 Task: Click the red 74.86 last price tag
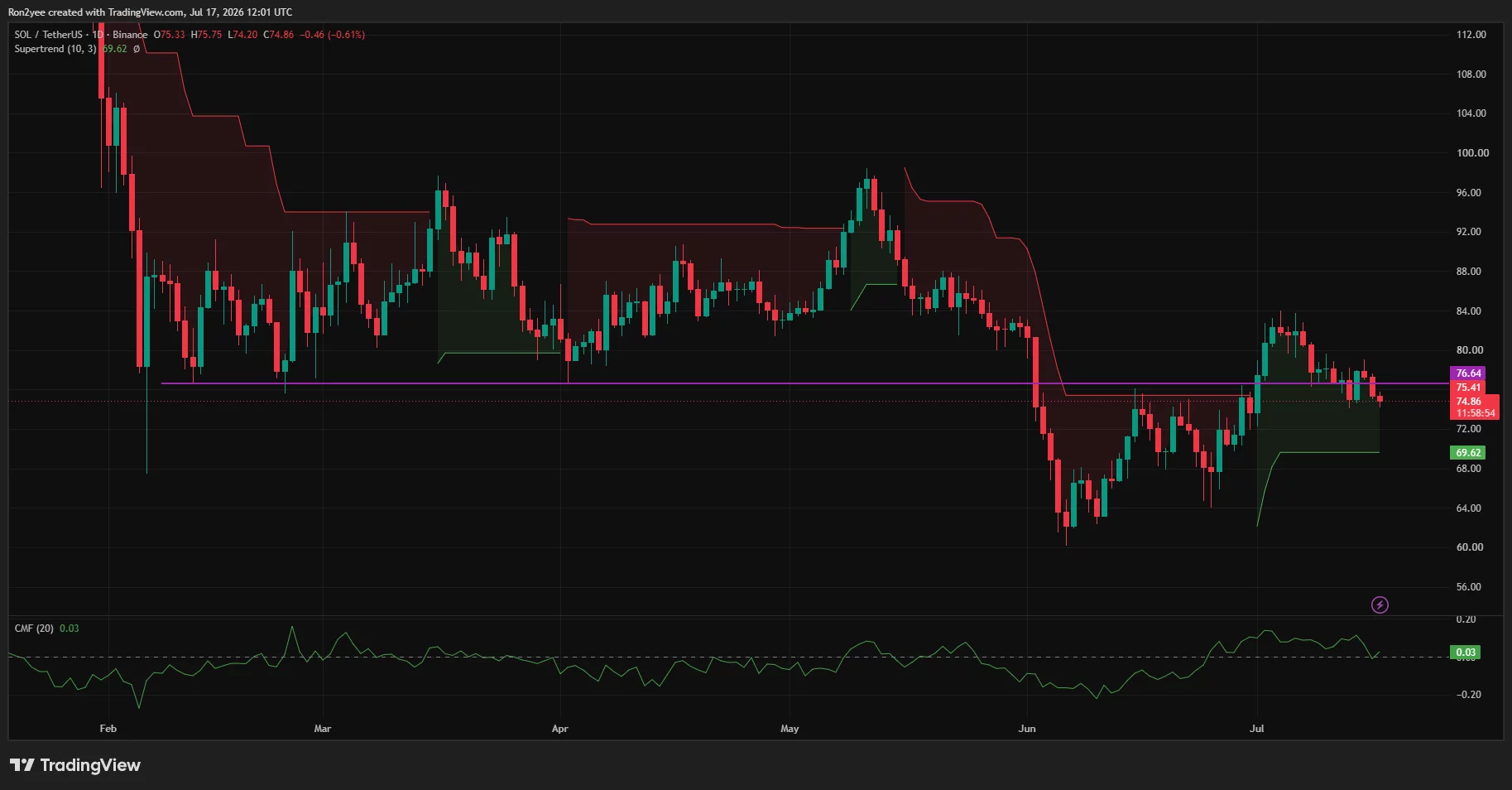pos(1468,402)
